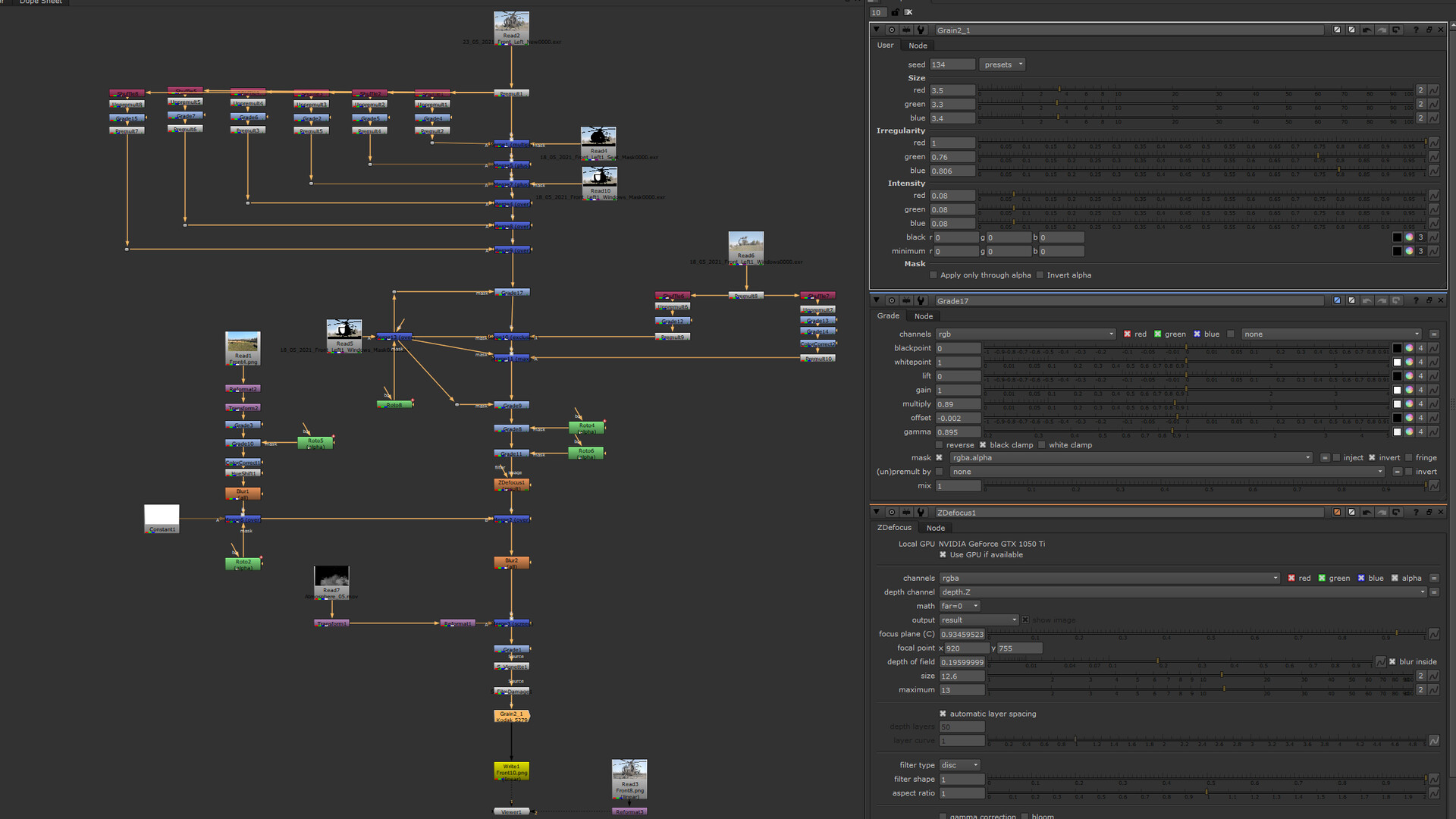Float the Grade17 properties panel
Image resolution: width=1456 pixels, height=819 pixels.
tap(1429, 301)
